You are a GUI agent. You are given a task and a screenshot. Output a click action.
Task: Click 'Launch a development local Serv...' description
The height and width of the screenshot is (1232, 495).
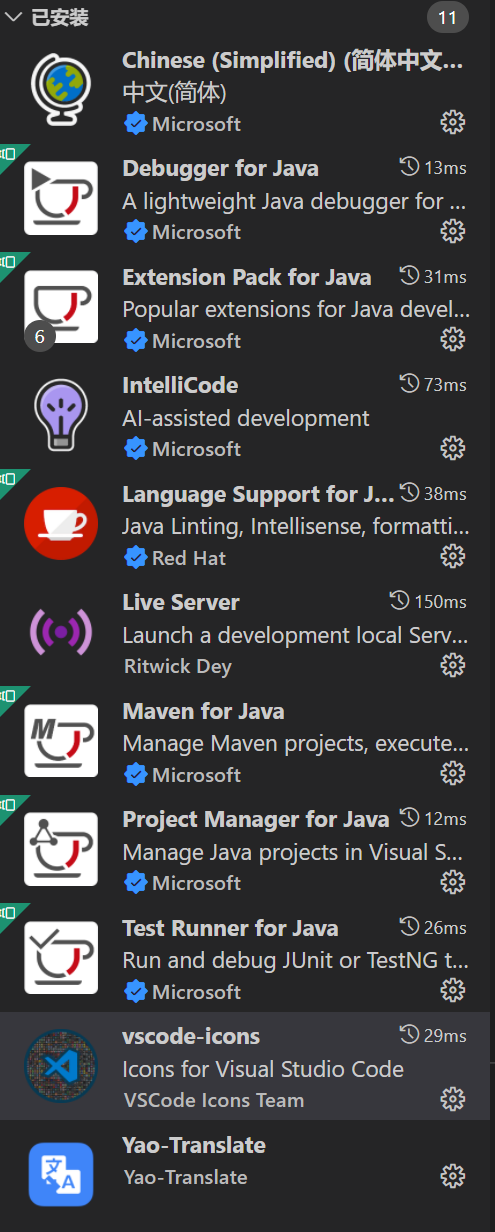pos(295,635)
